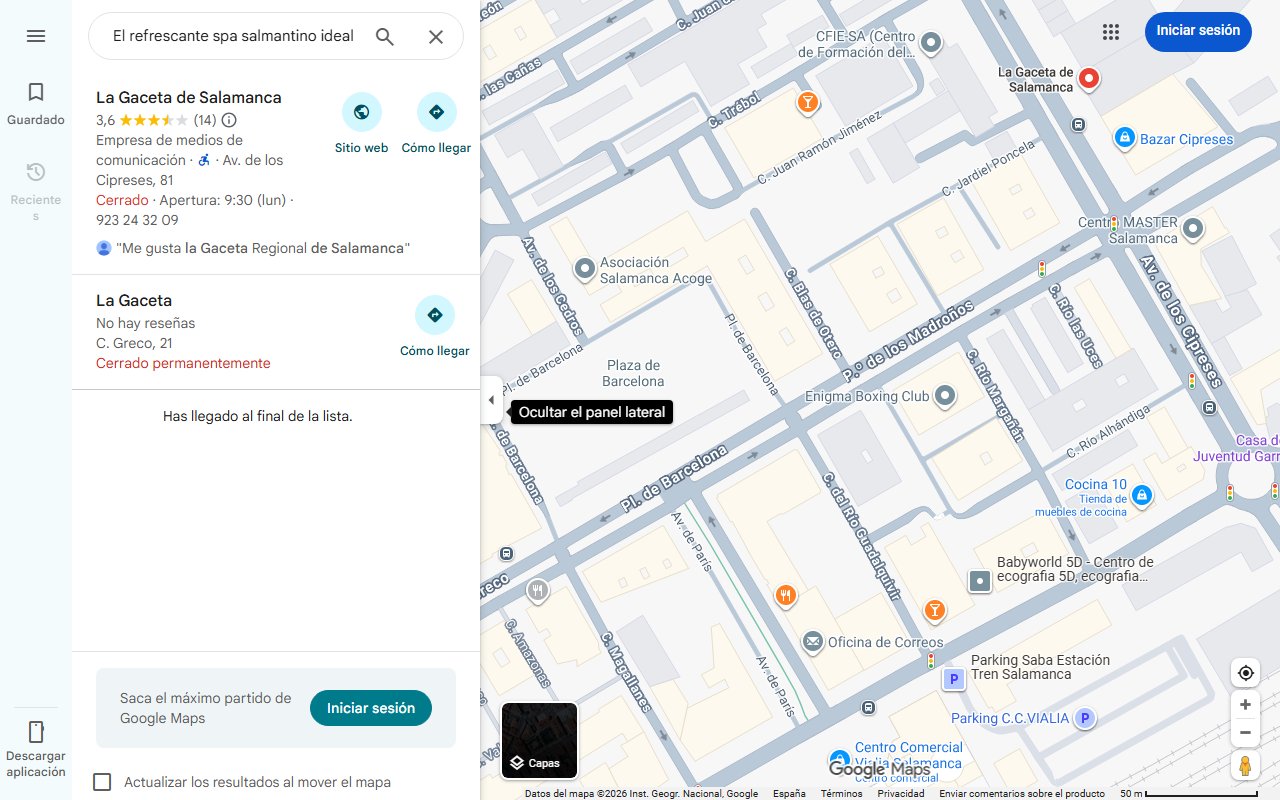Viewport: 1280px width, 800px height.
Task: Show rating info for La Gaceta de Salamanca
Action: coord(229,120)
